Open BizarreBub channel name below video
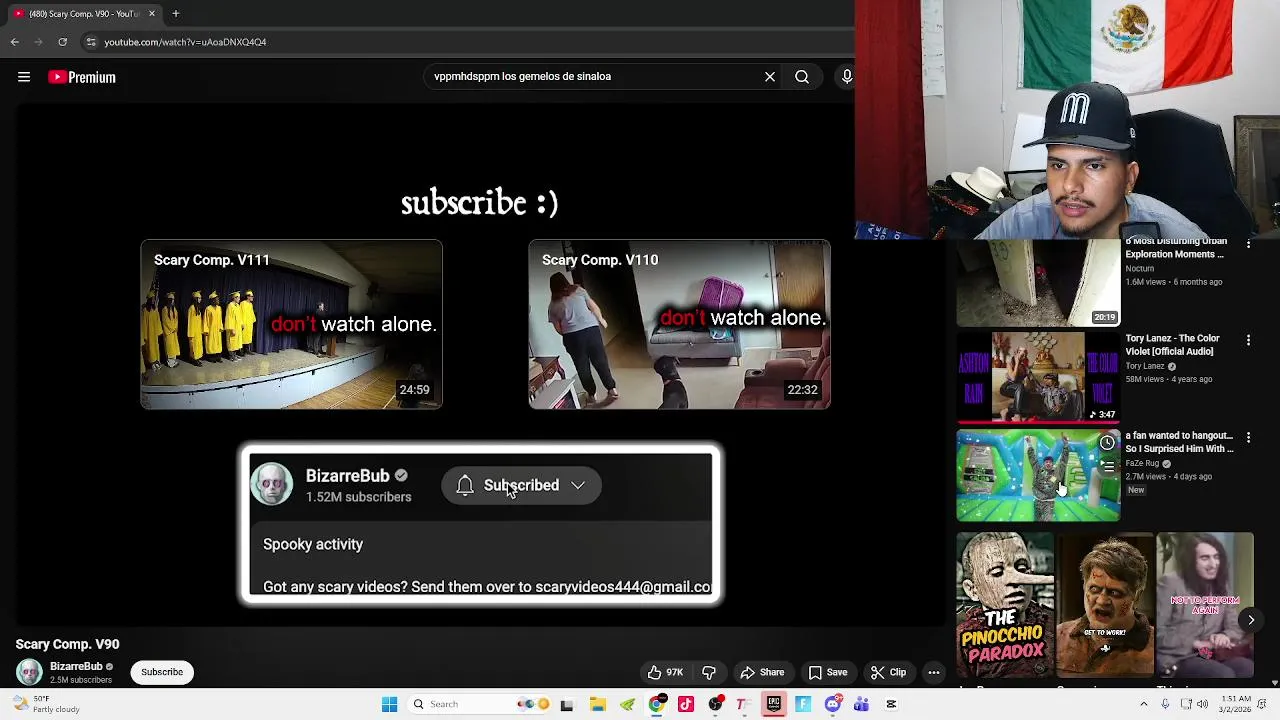The width and height of the screenshot is (1280, 720). pyautogui.click(x=76, y=666)
